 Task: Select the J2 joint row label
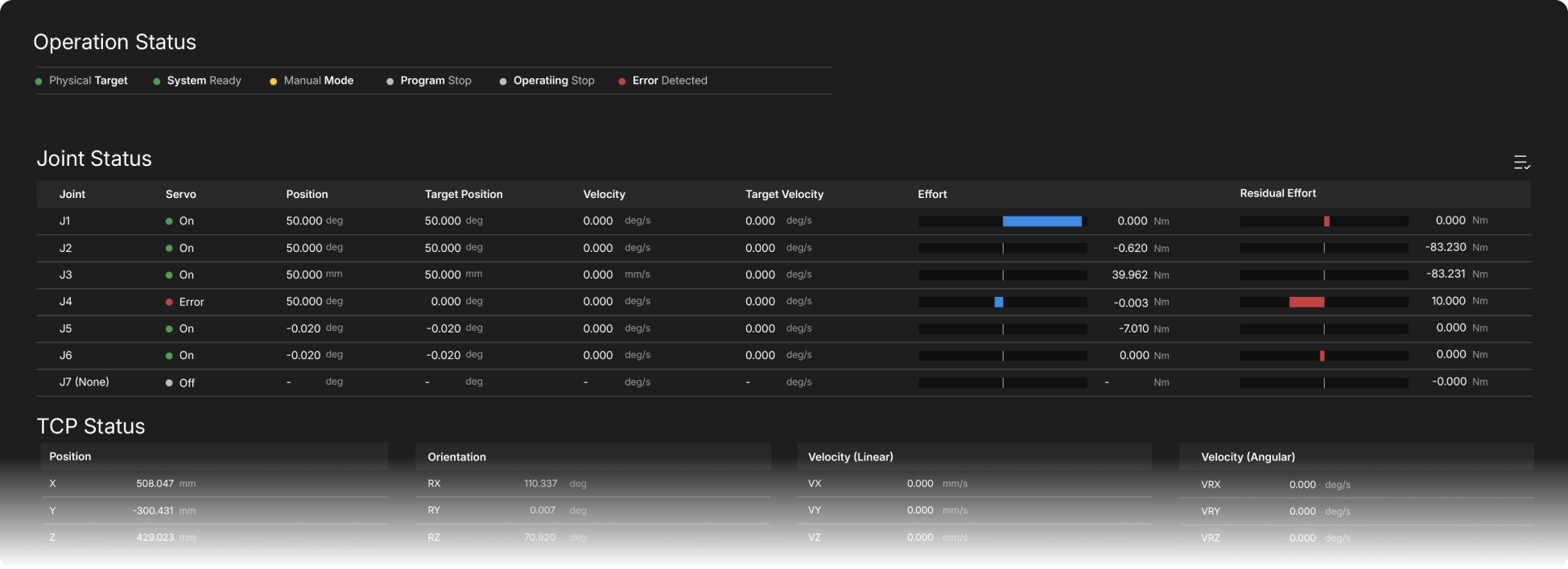[66, 248]
